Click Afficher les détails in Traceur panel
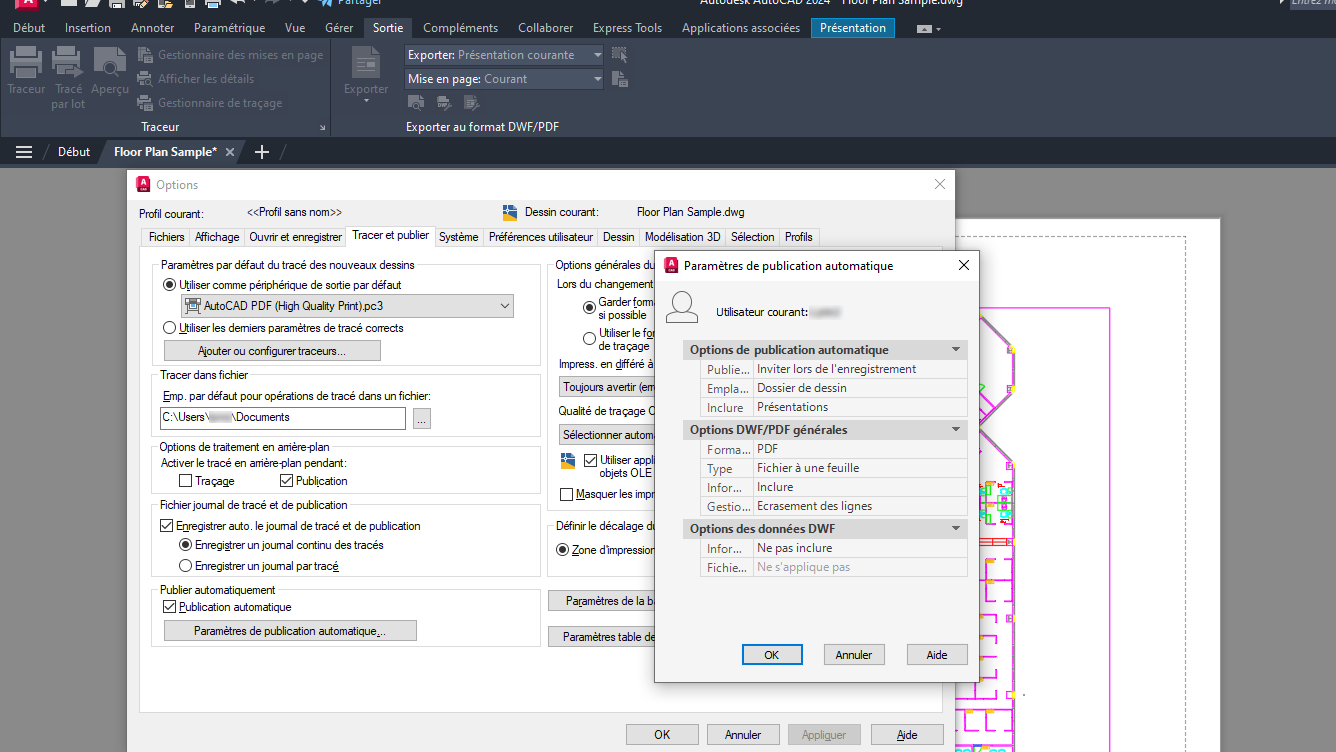 [194, 79]
